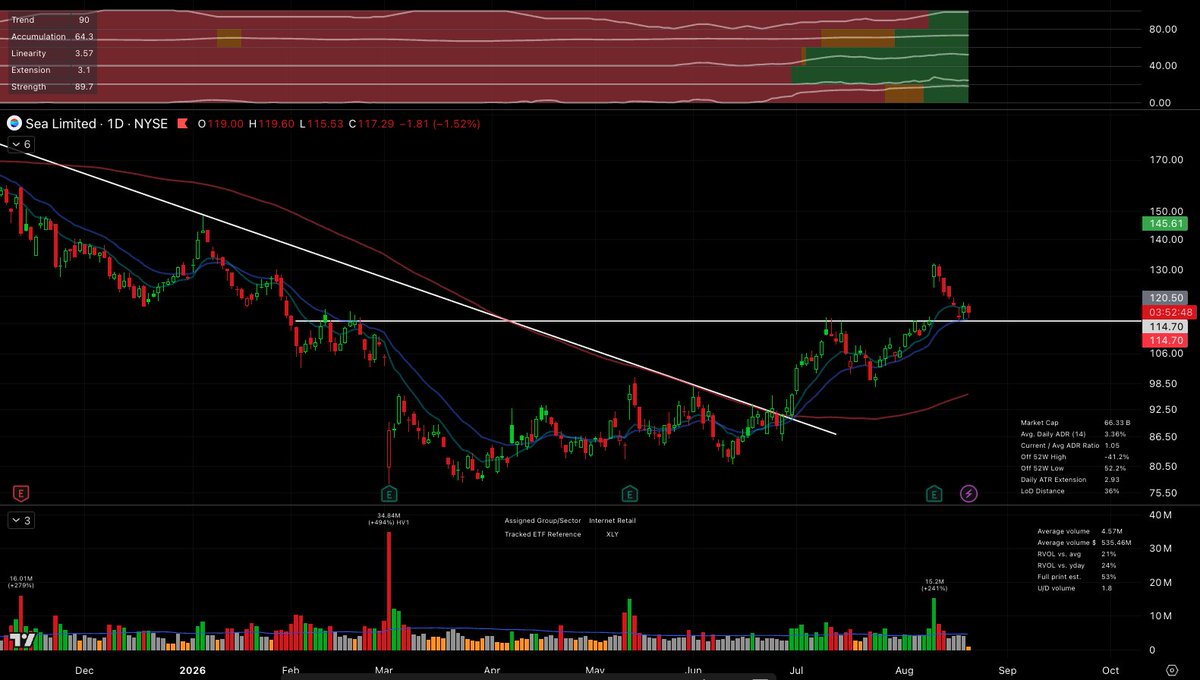The height and width of the screenshot is (680, 1200).
Task: Open the red earnings E marker near December
Action: click(20, 493)
